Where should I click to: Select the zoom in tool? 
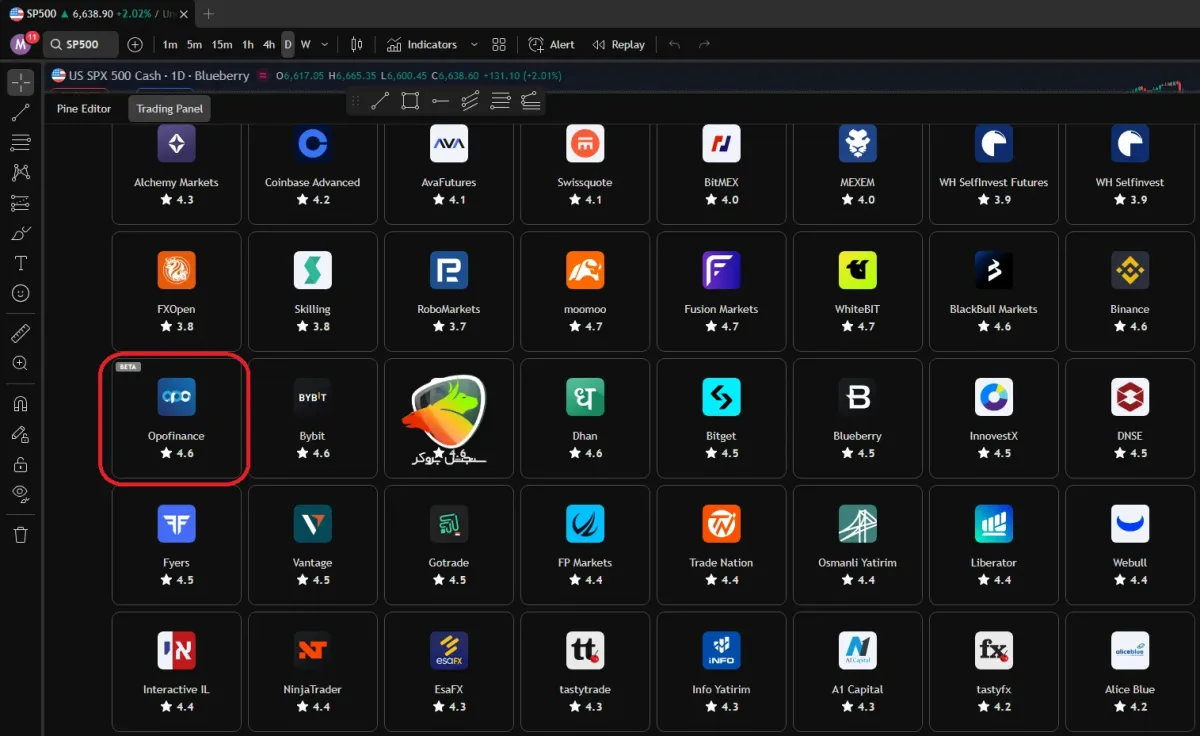click(x=20, y=363)
